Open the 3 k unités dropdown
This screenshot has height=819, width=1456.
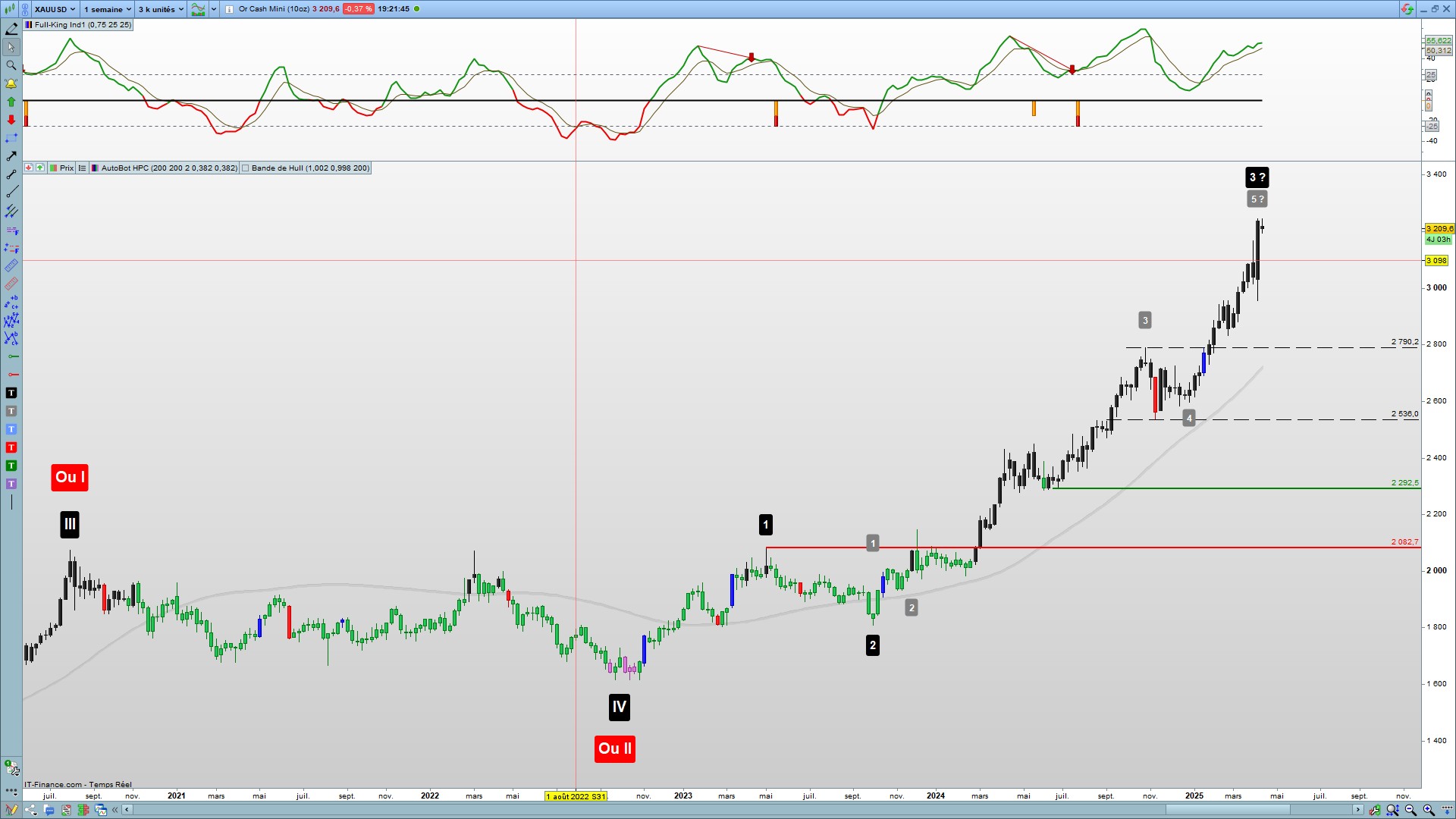[161, 9]
